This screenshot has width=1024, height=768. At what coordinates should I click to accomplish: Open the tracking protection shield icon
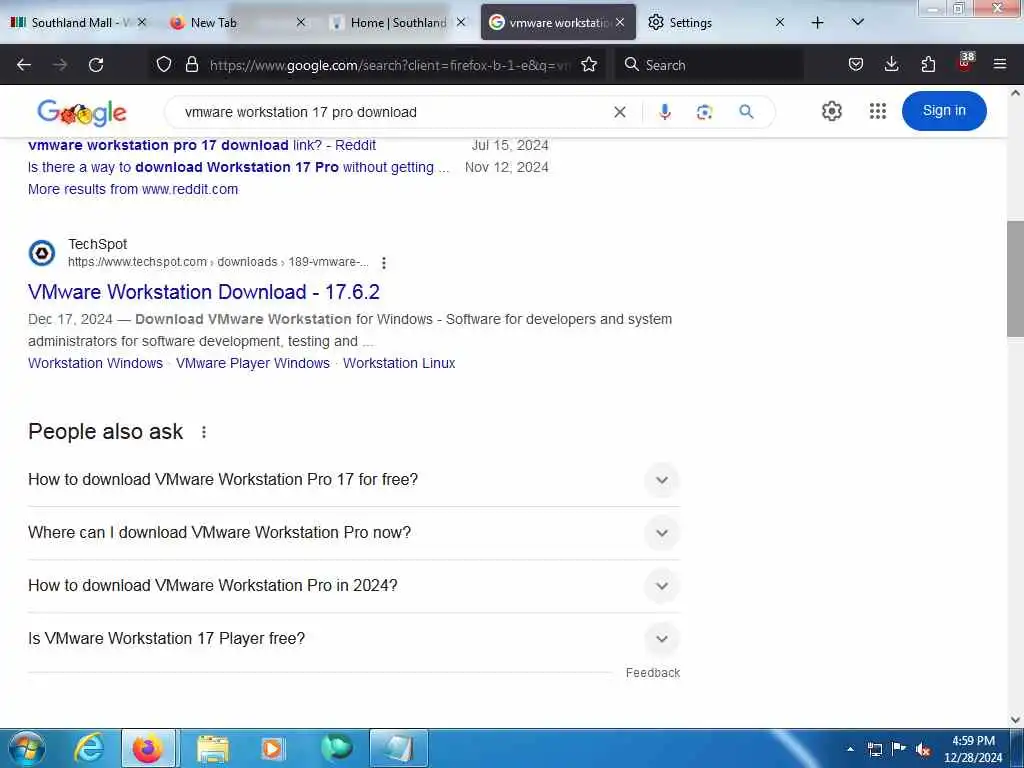click(x=164, y=65)
